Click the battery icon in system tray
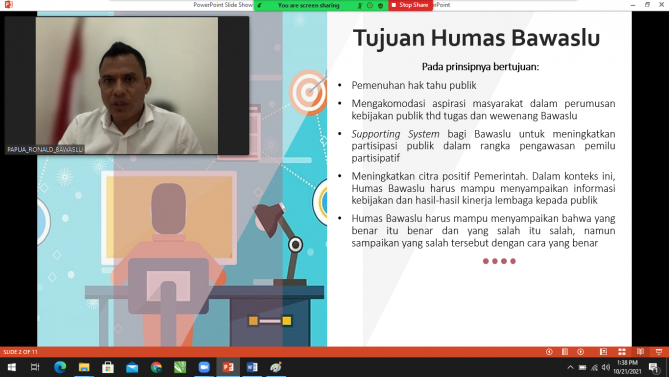Image resolution: width=669 pixels, height=377 pixels. [582, 367]
